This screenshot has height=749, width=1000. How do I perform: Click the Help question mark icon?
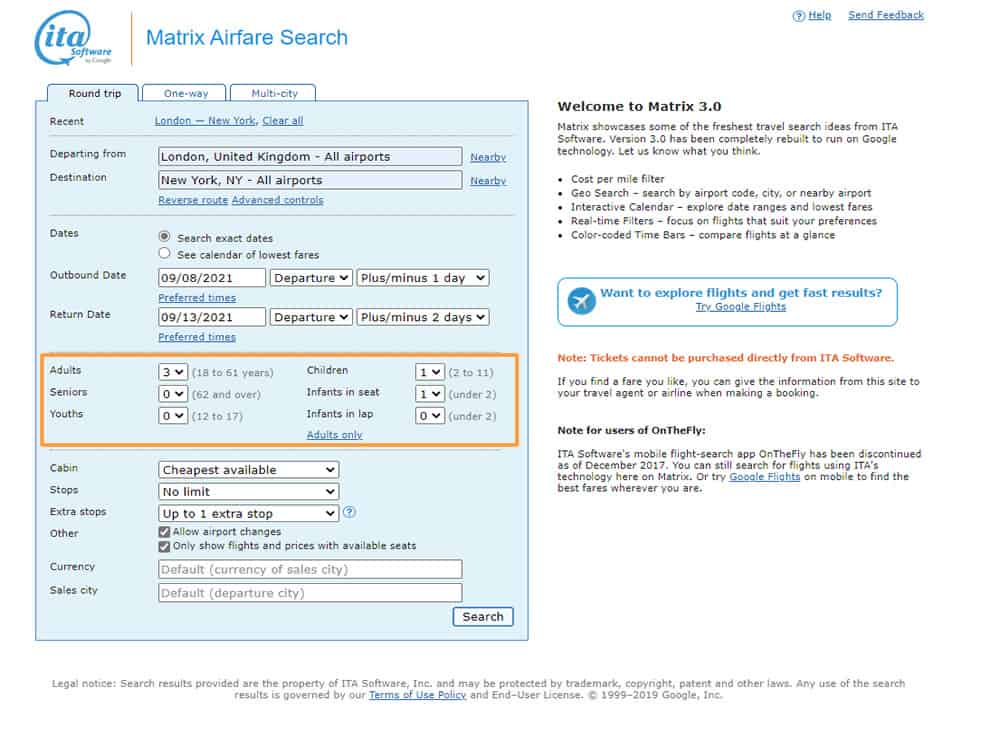(798, 16)
